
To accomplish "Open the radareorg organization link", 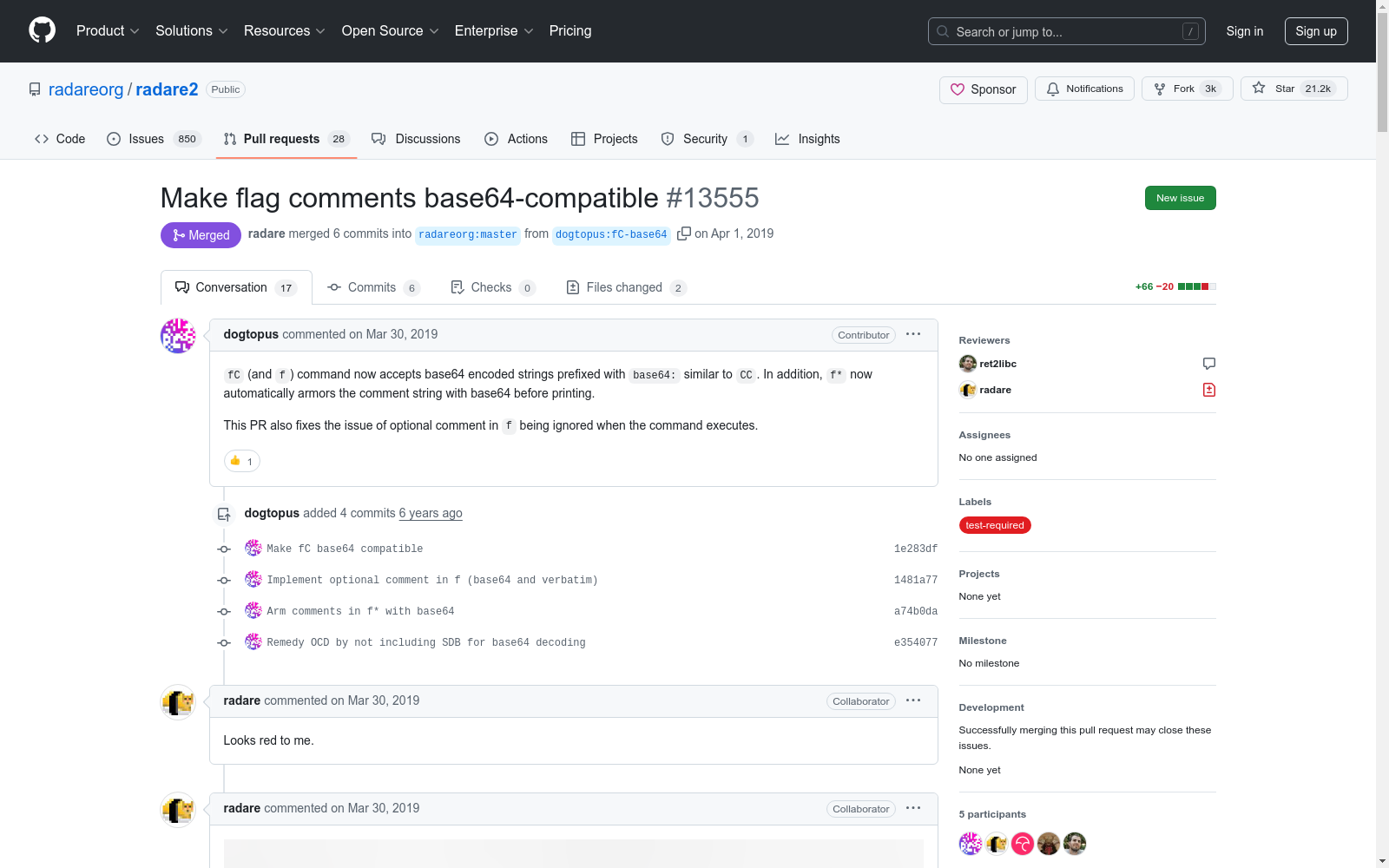I will (x=86, y=89).
